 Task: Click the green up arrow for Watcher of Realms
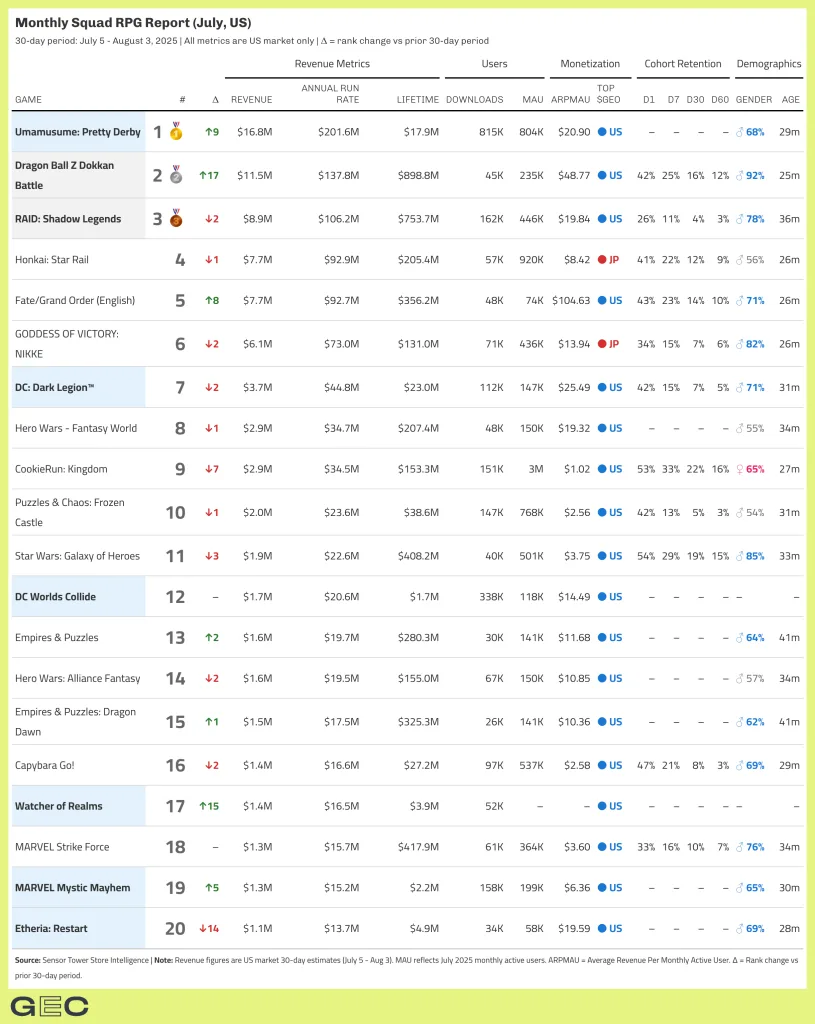tap(203, 806)
